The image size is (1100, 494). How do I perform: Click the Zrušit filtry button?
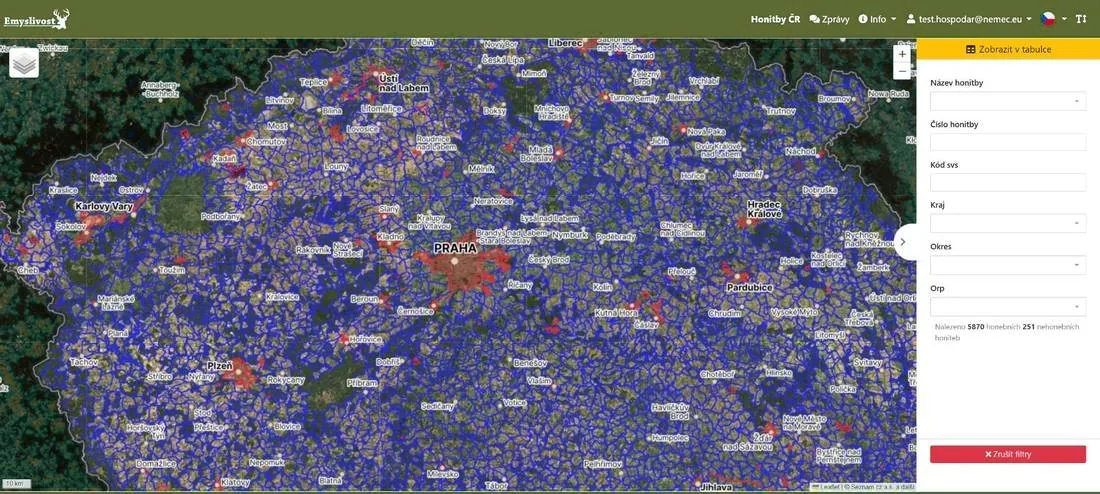tap(1007, 454)
